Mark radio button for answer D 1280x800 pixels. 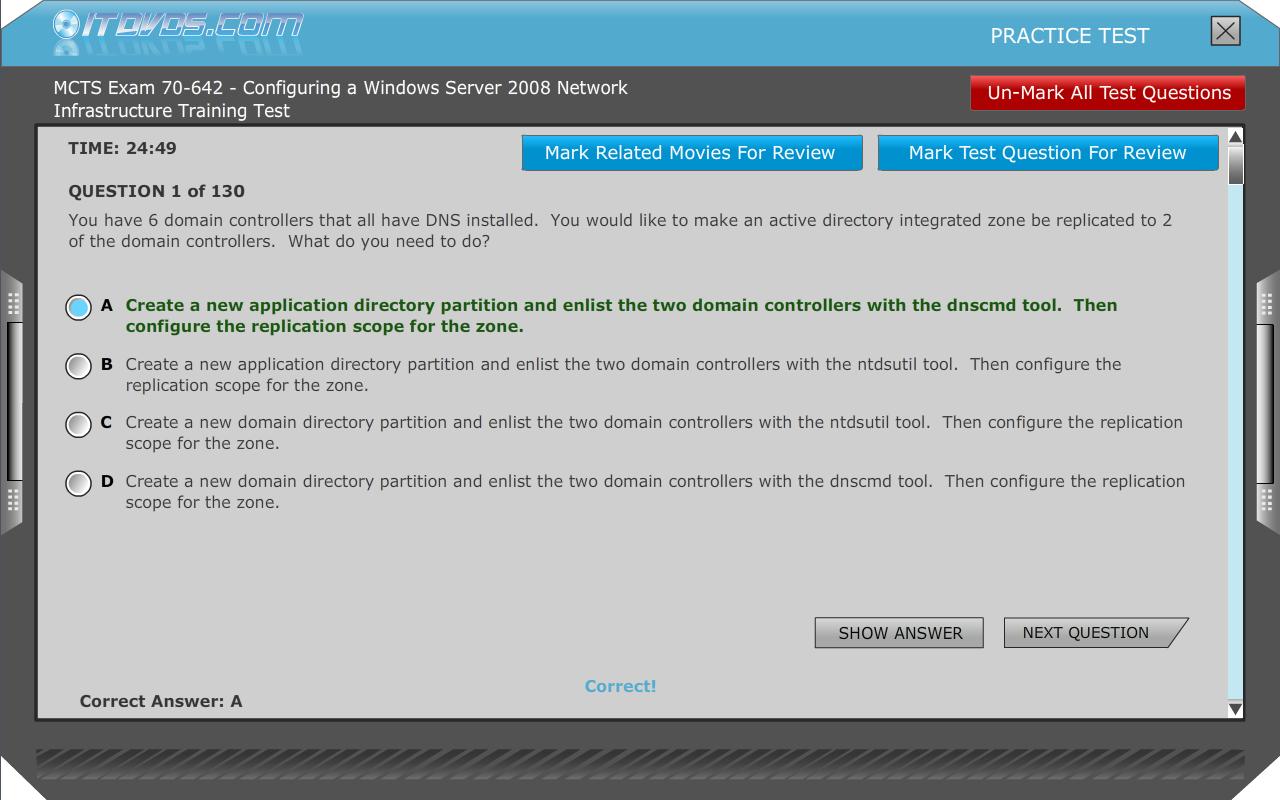(x=79, y=483)
